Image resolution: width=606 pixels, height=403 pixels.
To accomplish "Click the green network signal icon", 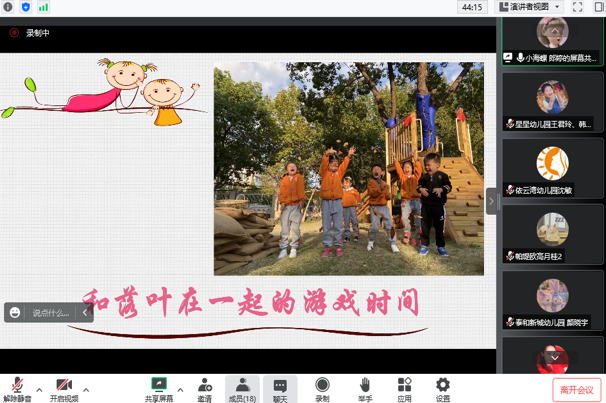I will [x=43, y=7].
